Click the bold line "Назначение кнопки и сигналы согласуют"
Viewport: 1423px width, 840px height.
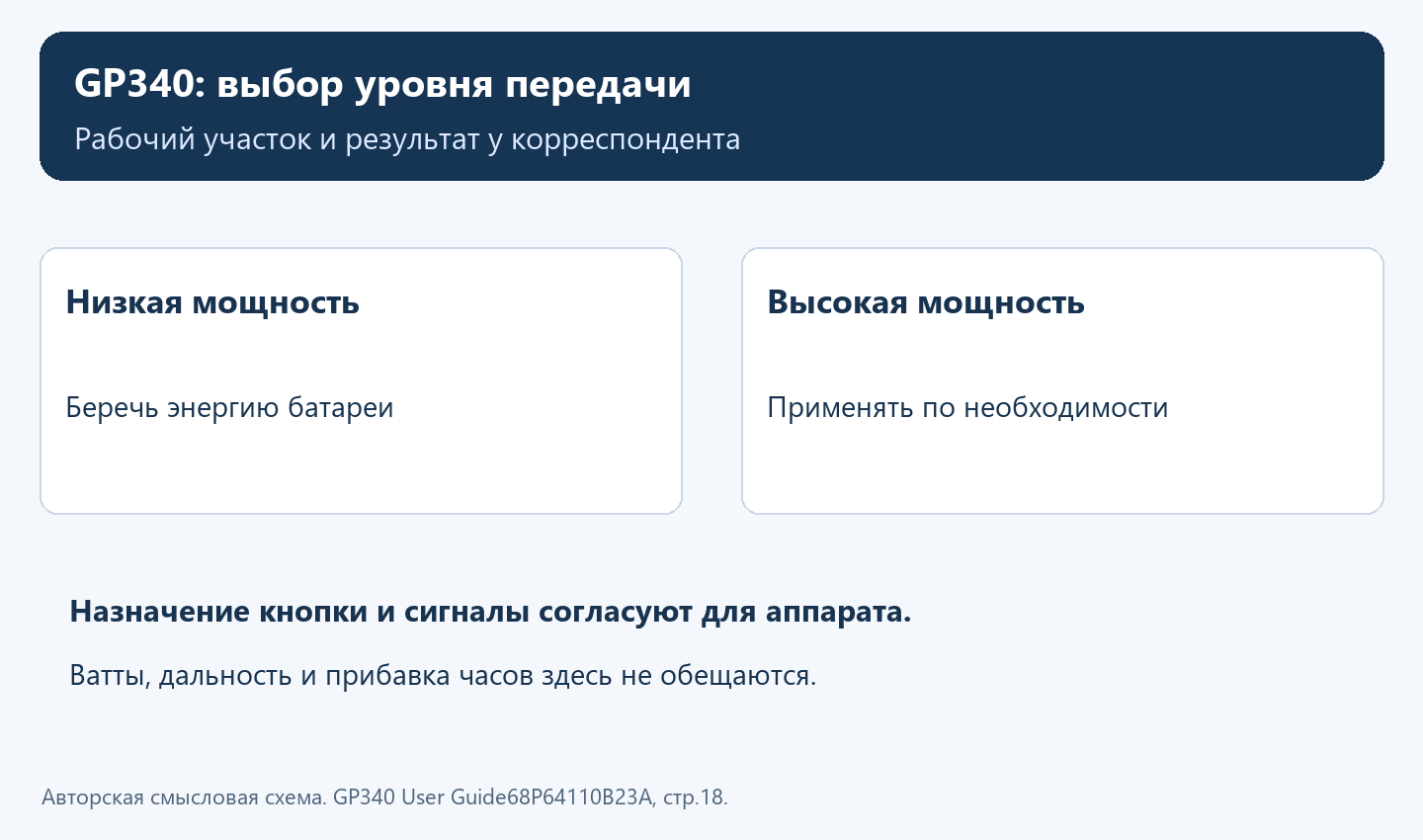381,612
